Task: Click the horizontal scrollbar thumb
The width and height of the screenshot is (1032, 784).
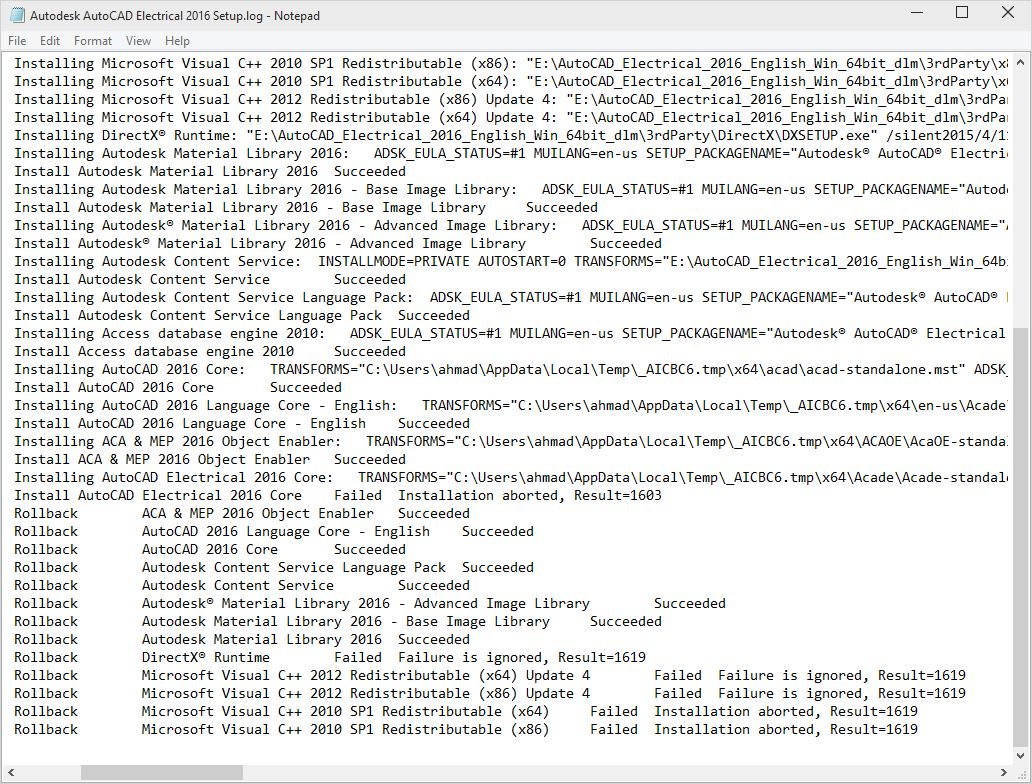Action: tap(162, 771)
